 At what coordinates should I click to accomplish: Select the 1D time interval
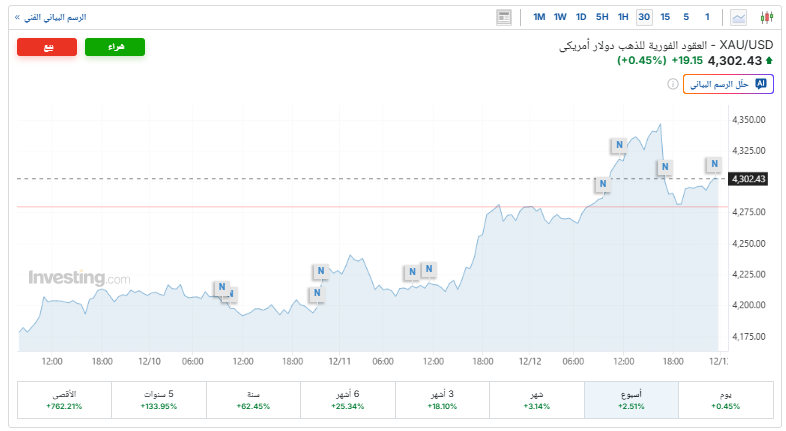(x=581, y=17)
